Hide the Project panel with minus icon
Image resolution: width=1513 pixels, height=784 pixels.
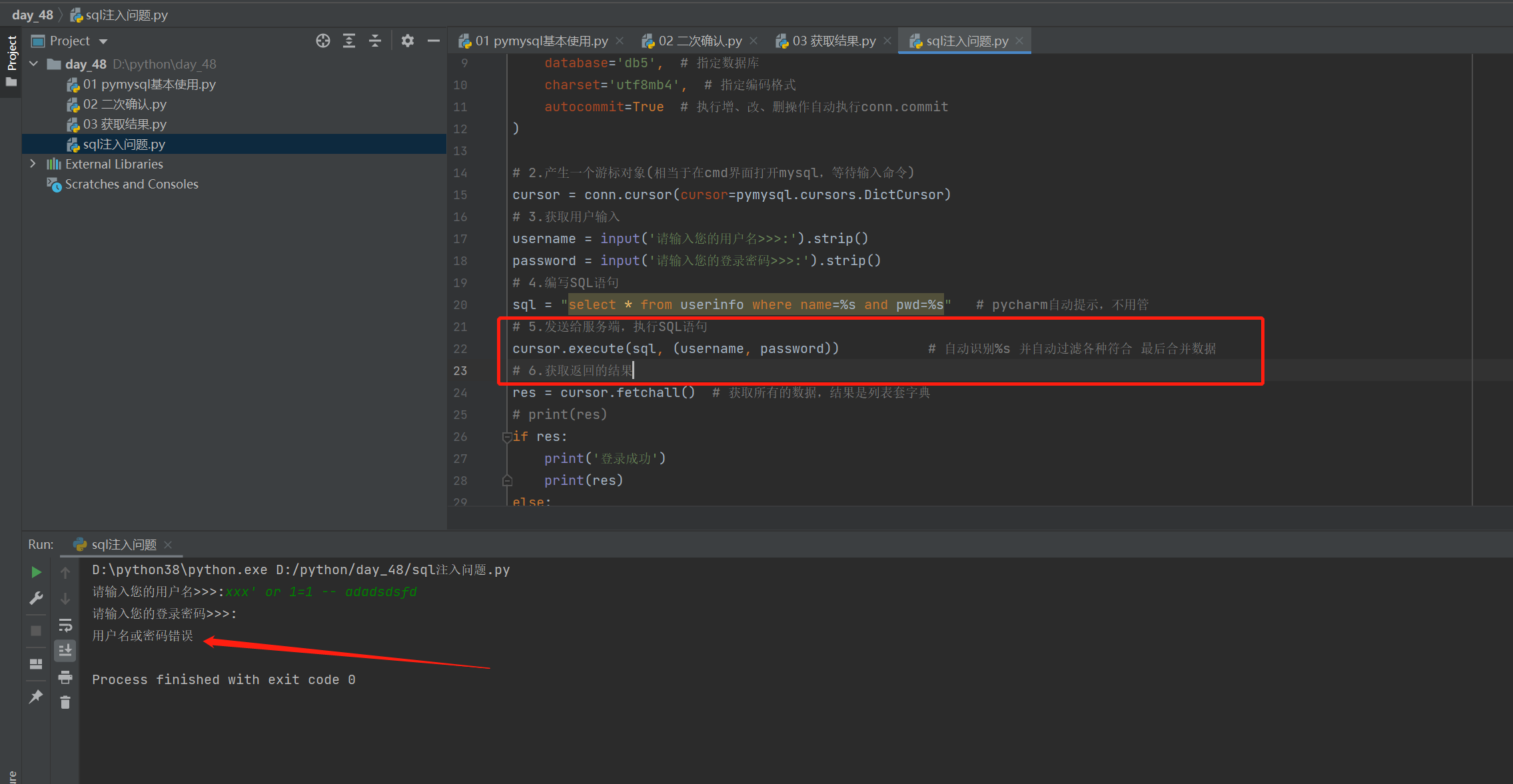[434, 41]
